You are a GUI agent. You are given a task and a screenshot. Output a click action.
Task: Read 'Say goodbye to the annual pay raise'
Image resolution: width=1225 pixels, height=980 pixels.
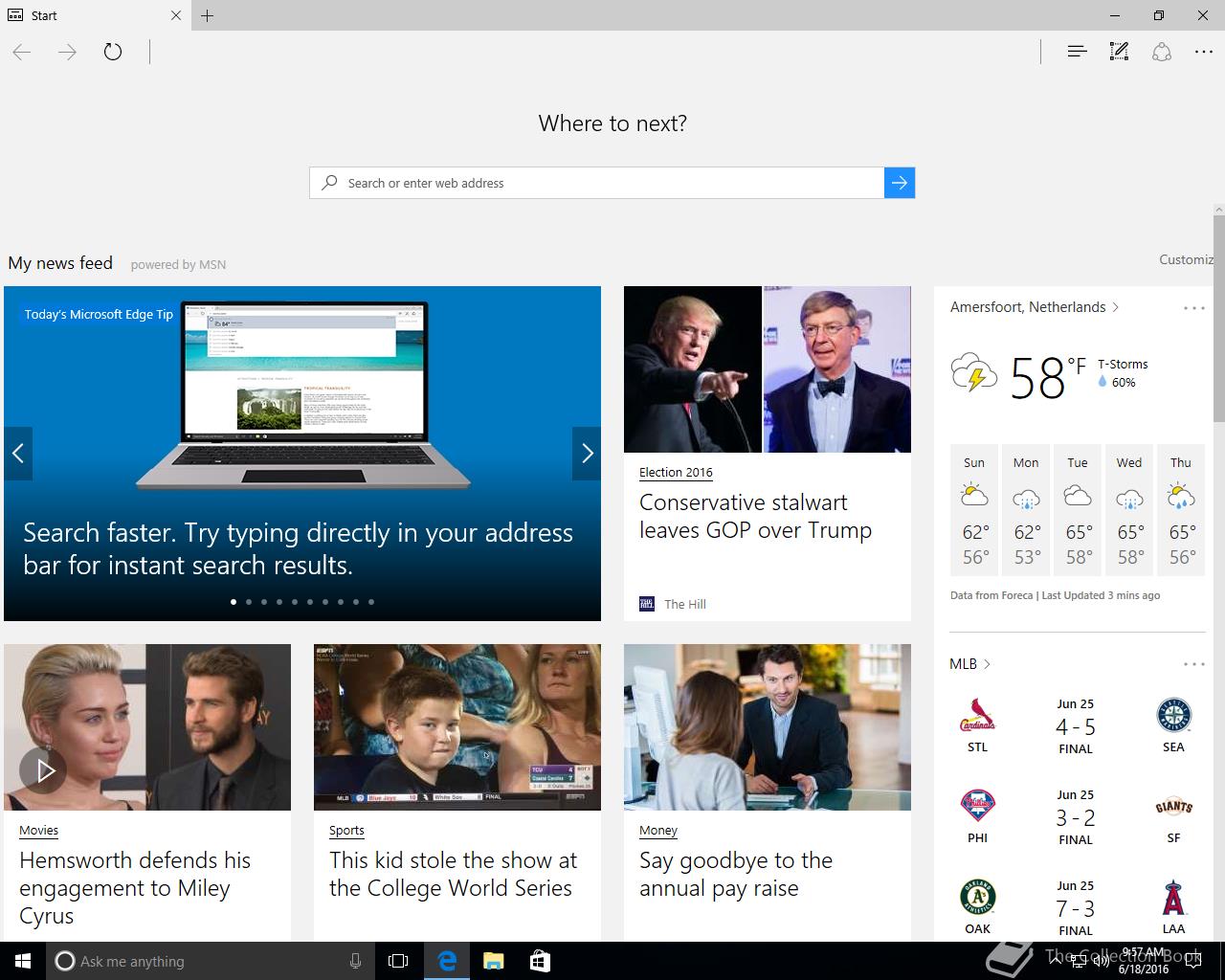(736, 874)
